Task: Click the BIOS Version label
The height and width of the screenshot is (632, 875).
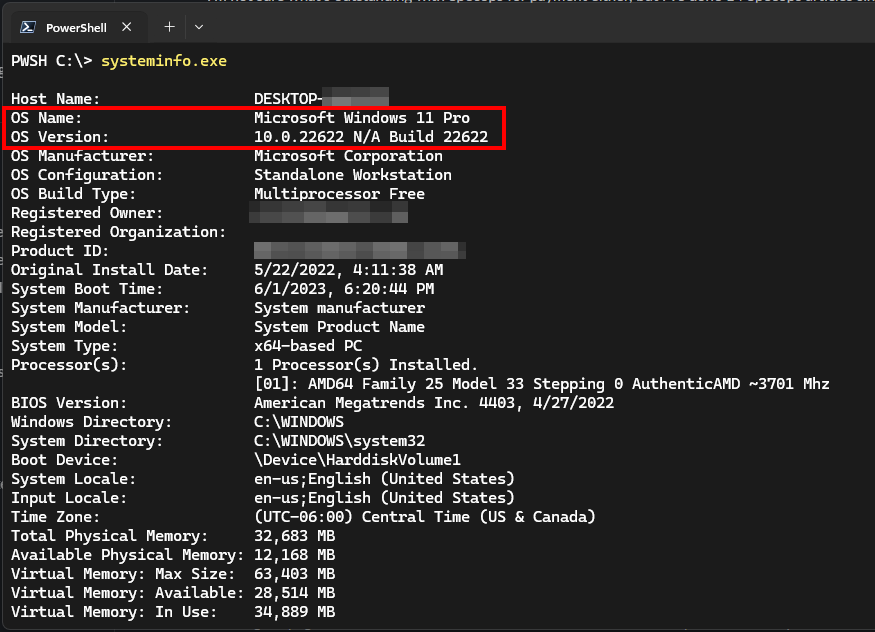Action: pos(69,402)
